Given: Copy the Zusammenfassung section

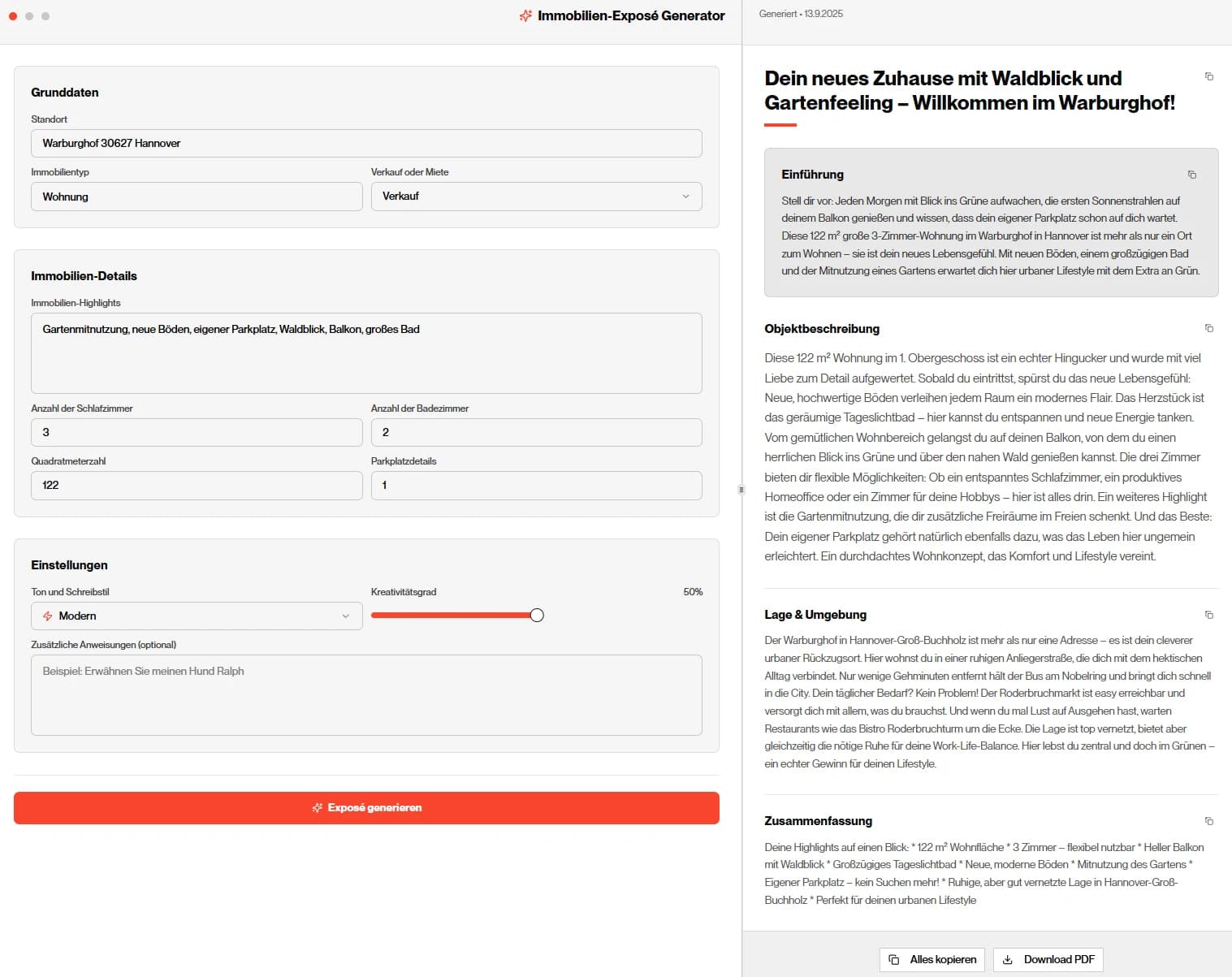Looking at the screenshot, I should (1209, 821).
